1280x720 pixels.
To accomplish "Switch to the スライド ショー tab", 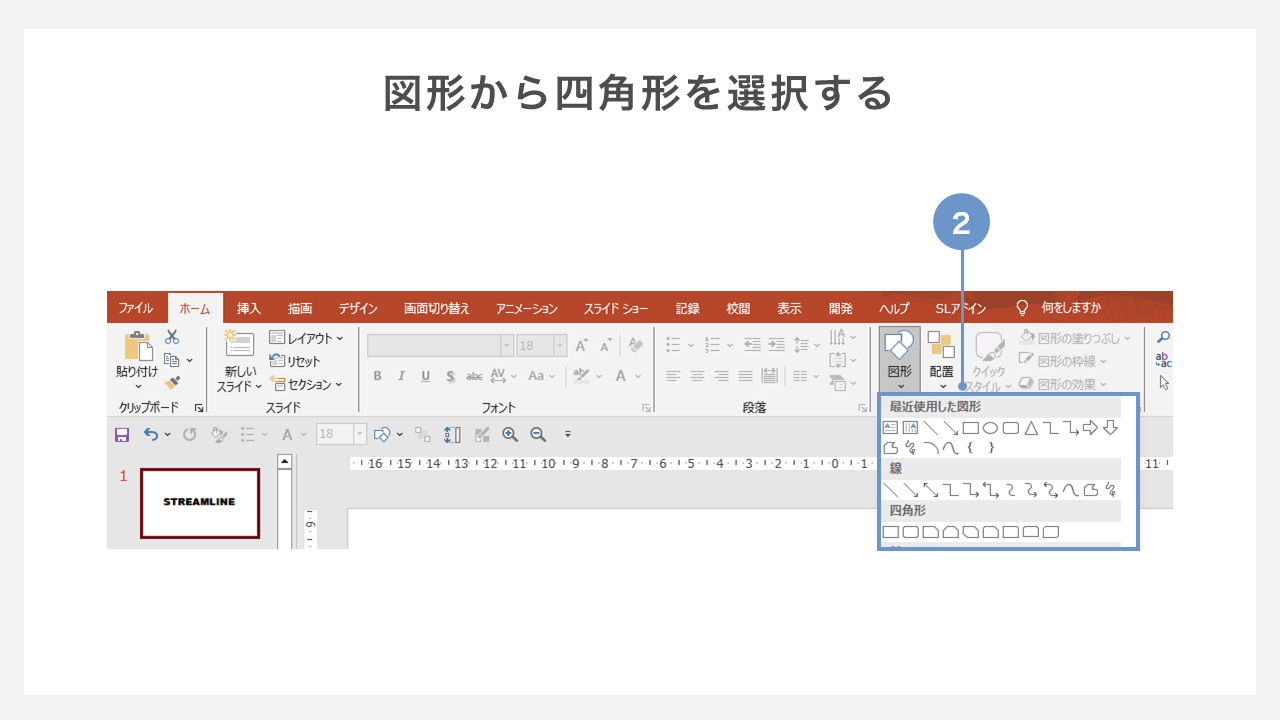I will 616,308.
